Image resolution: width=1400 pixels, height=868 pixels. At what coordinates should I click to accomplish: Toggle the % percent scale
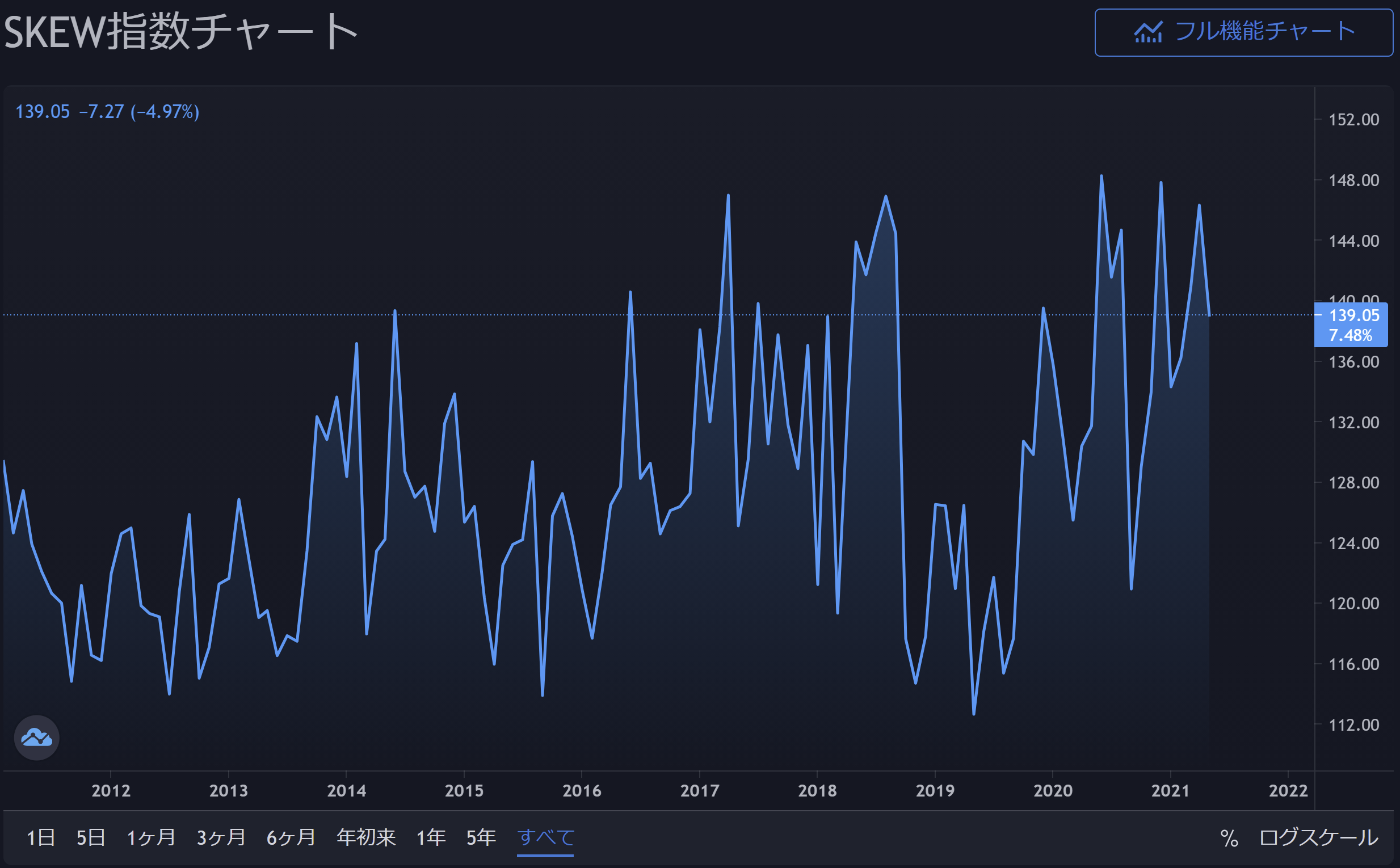[x=1229, y=838]
